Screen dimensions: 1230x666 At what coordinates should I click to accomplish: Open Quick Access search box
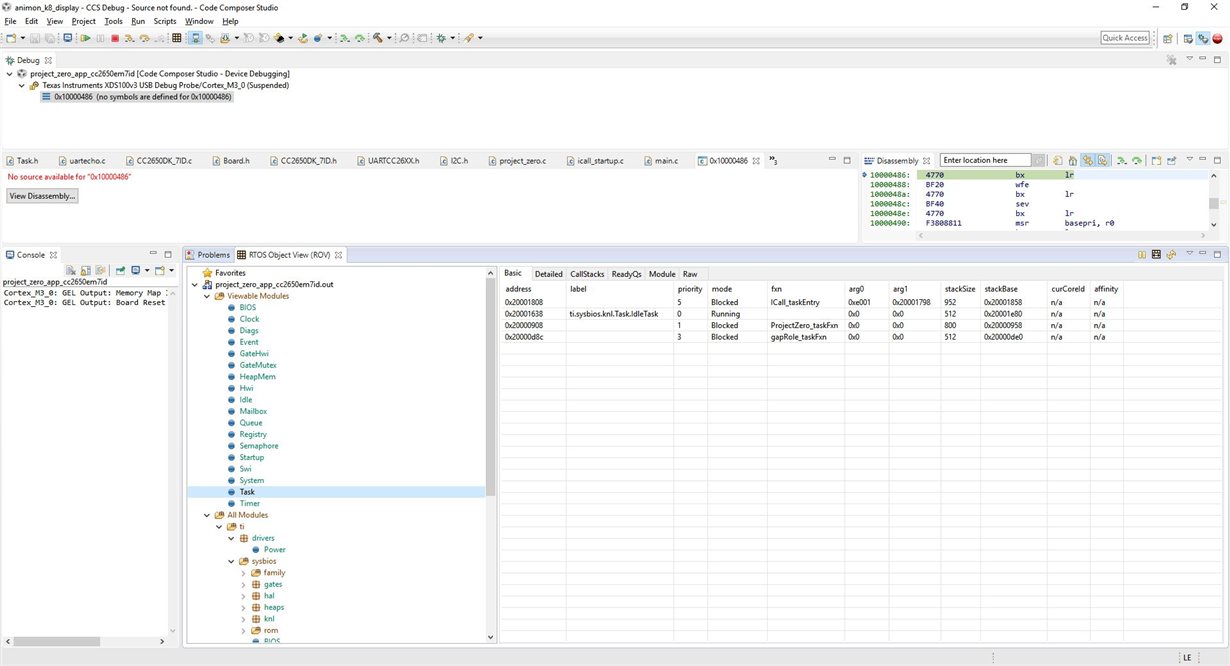coord(1125,38)
